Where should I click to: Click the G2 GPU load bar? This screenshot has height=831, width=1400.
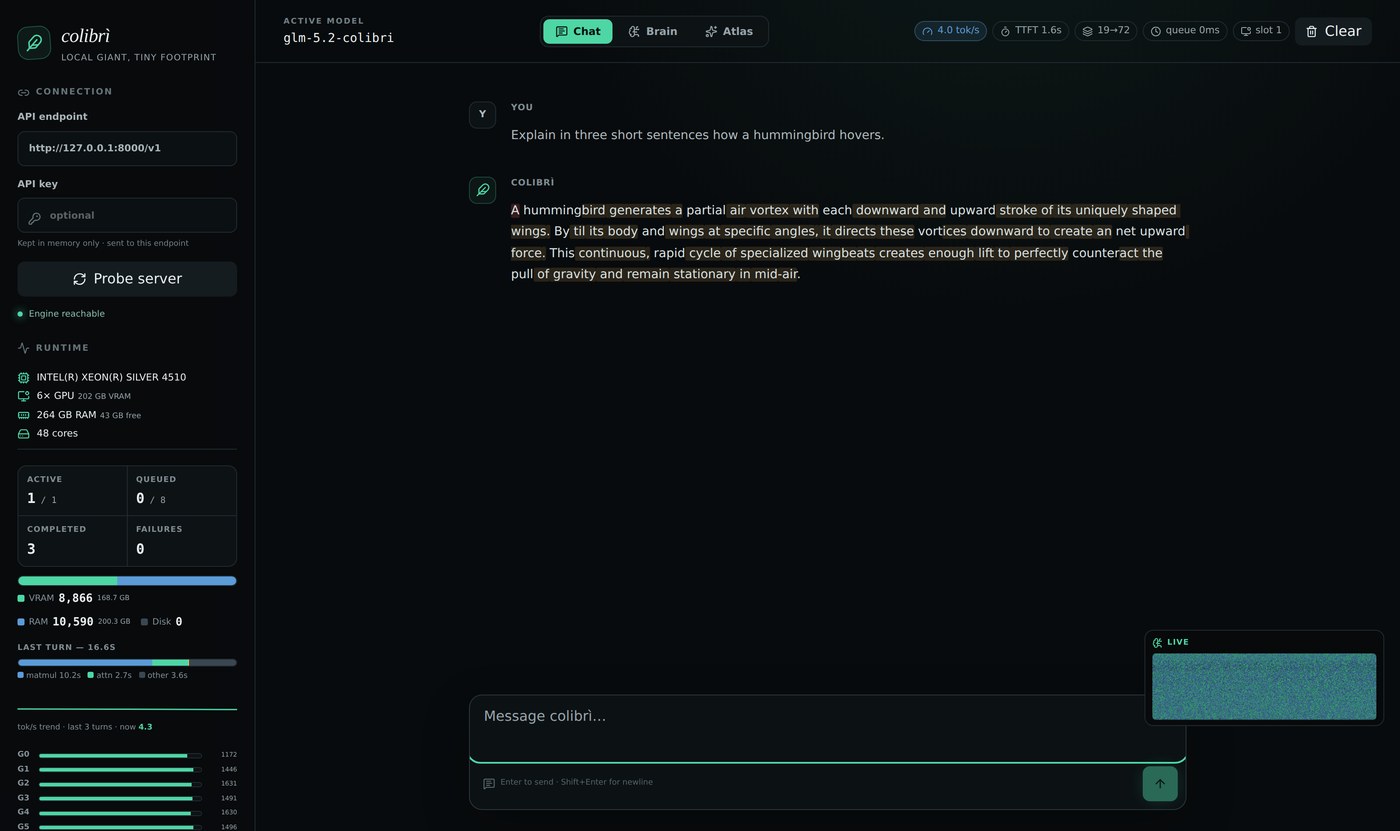(120, 785)
